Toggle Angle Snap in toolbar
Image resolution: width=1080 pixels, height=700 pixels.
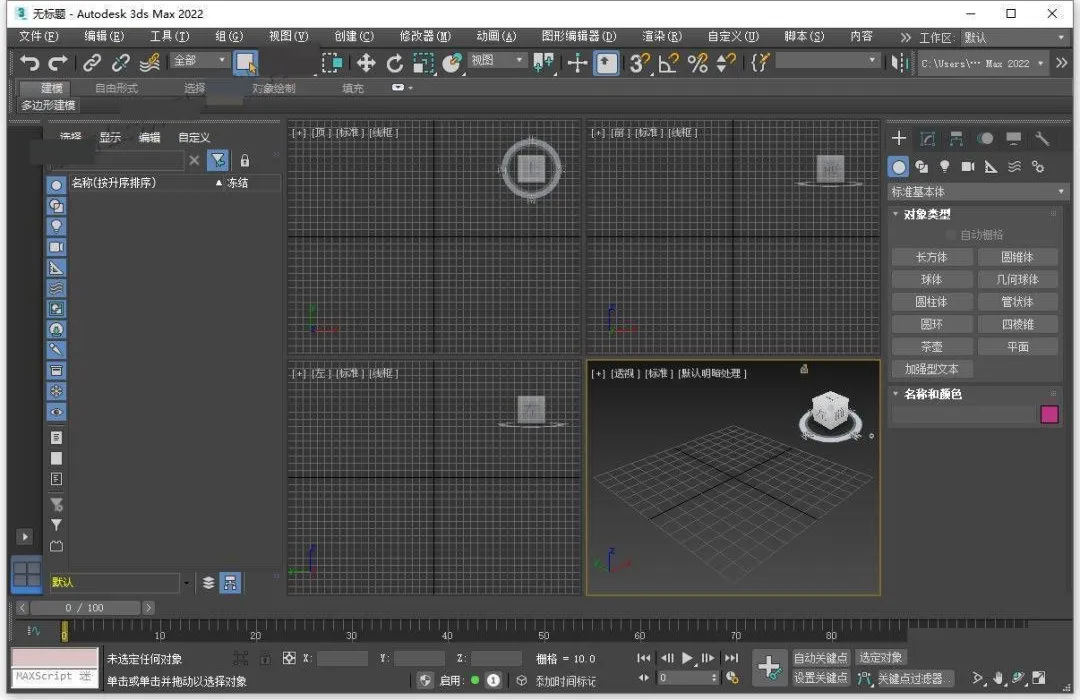(x=668, y=63)
